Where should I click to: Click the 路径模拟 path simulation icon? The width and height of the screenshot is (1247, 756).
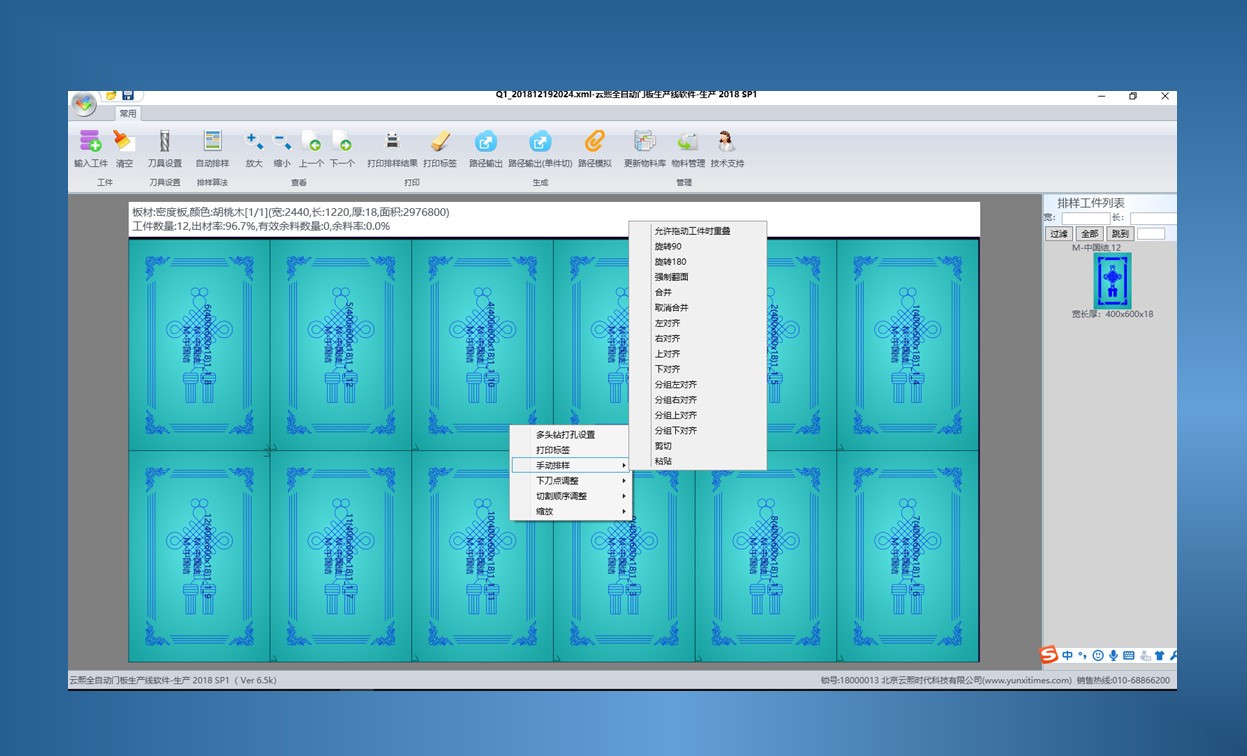[x=594, y=142]
